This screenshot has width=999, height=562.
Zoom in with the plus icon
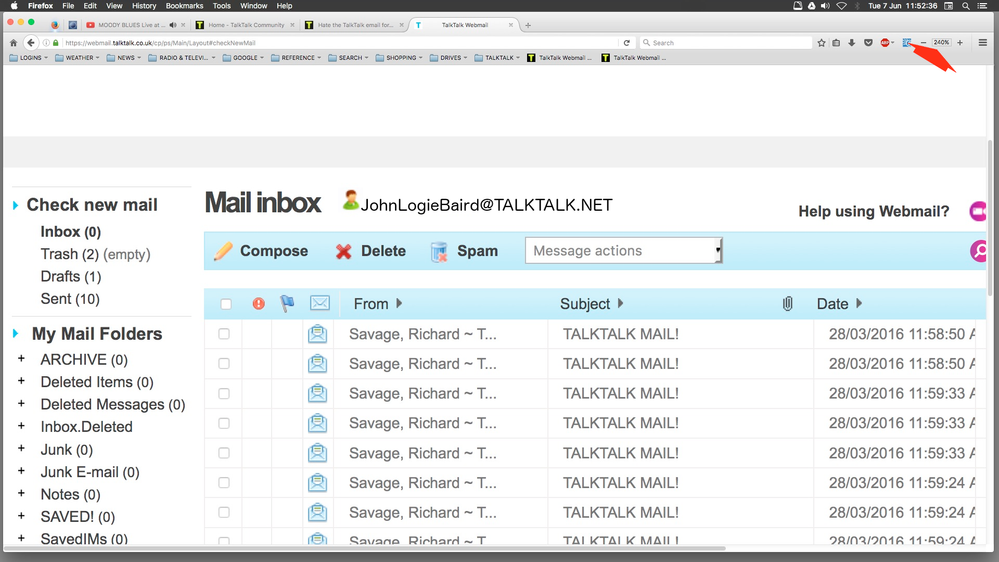tap(960, 43)
